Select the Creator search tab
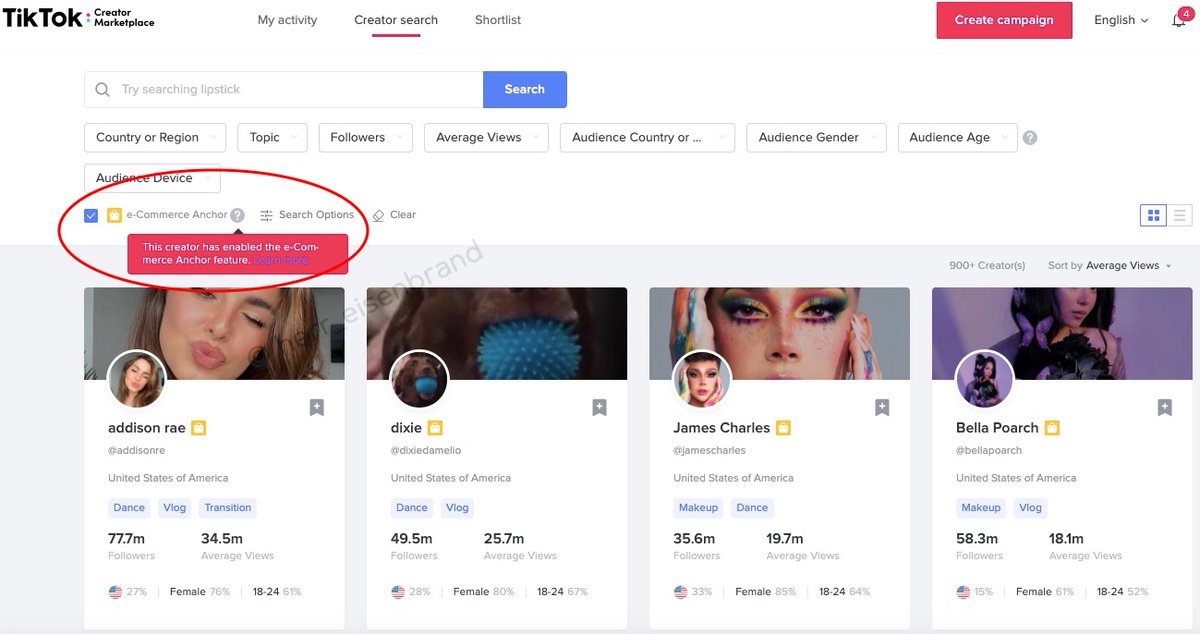Screen dimensions: 1200x634 click(x=396, y=20)
